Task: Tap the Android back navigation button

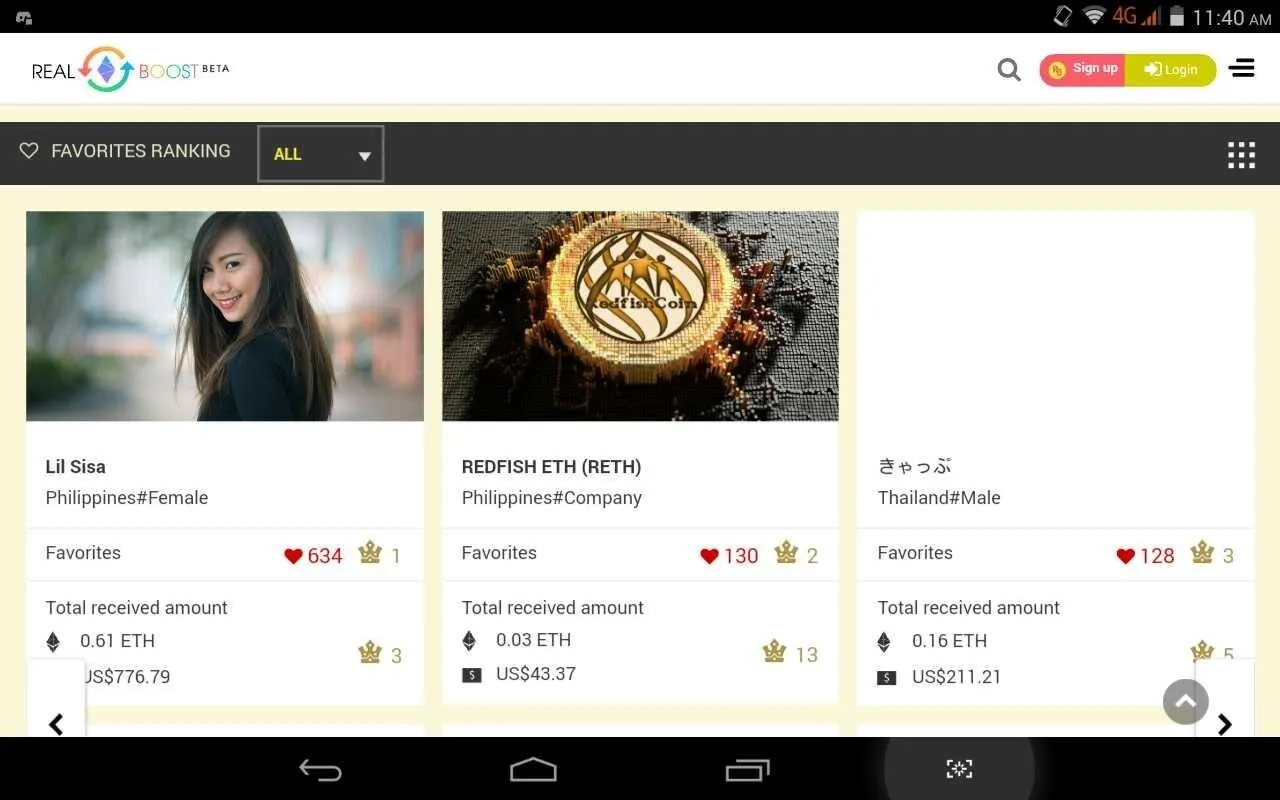Action: tap(320, 769)
